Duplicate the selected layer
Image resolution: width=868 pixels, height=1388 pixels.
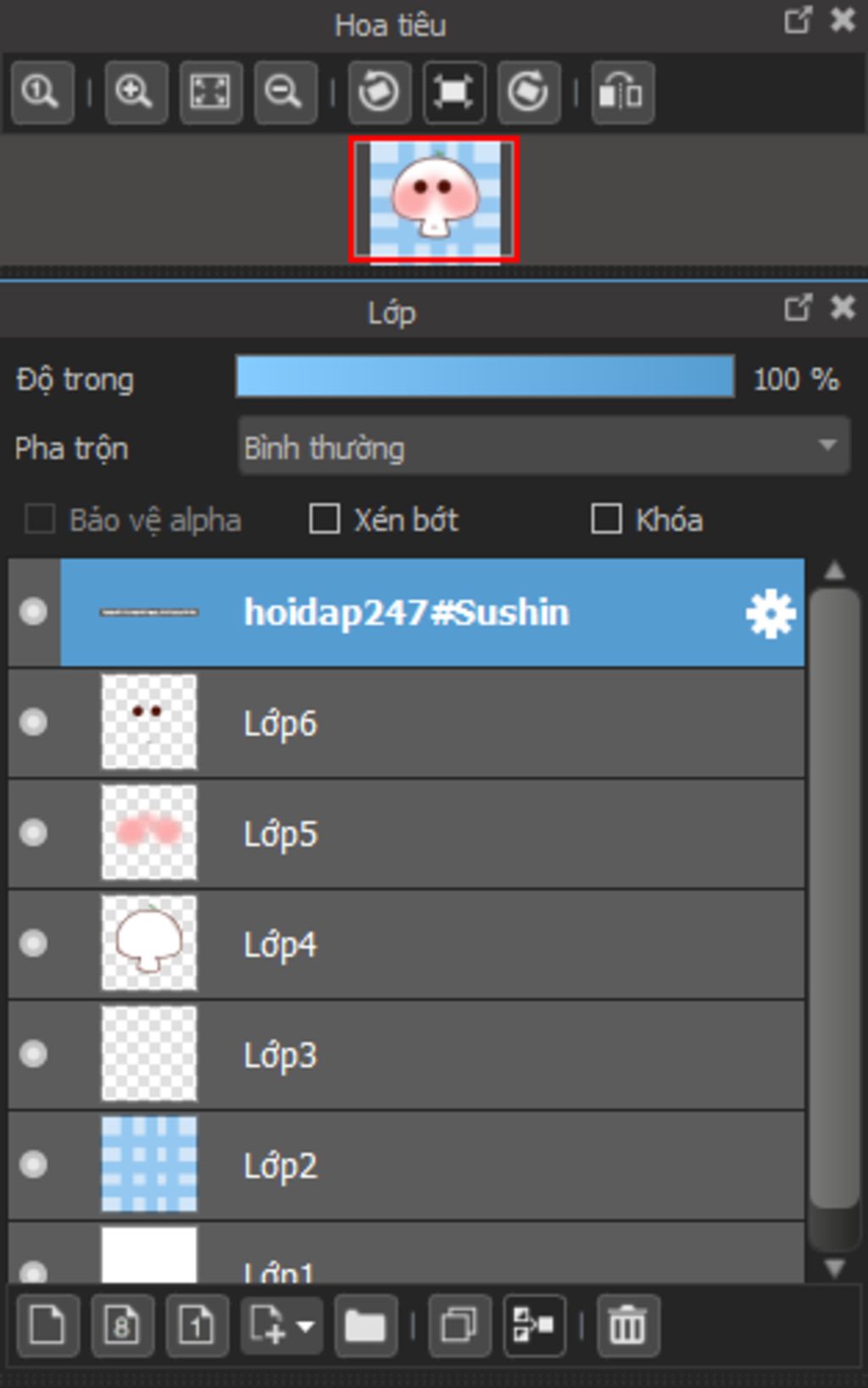tap(459, 1325)
